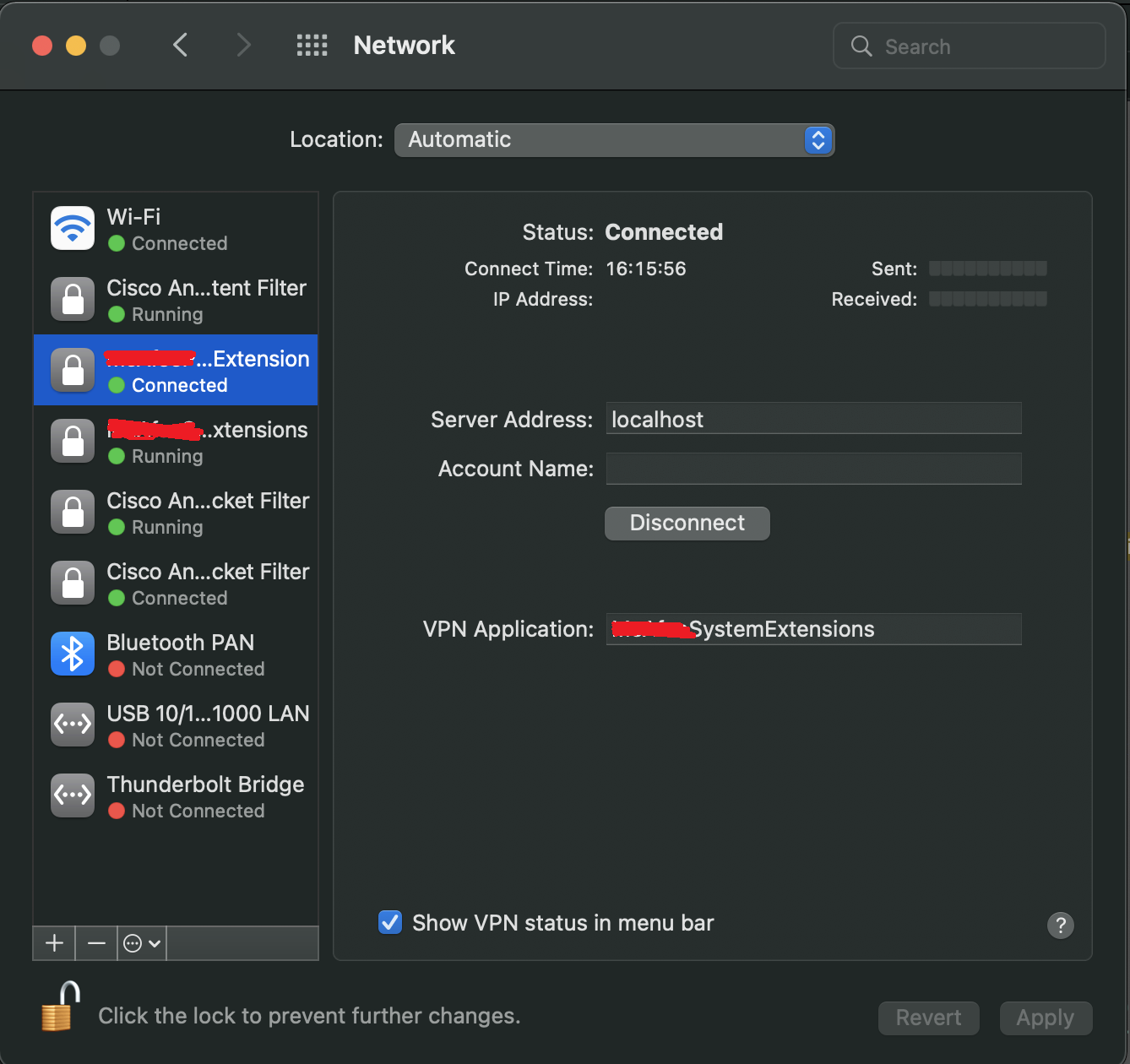
Task: Open the service action gear menu
Action: (x=141, y=943)
